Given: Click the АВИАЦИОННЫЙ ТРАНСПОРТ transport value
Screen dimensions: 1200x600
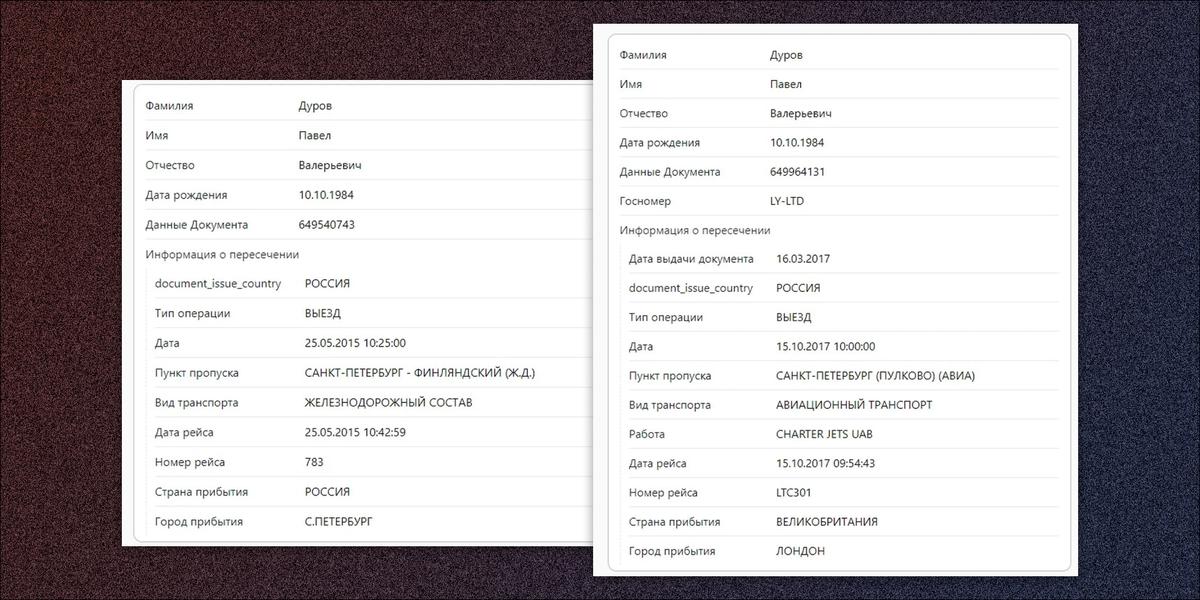Looking at the screenshot, I should coord(855,406).
